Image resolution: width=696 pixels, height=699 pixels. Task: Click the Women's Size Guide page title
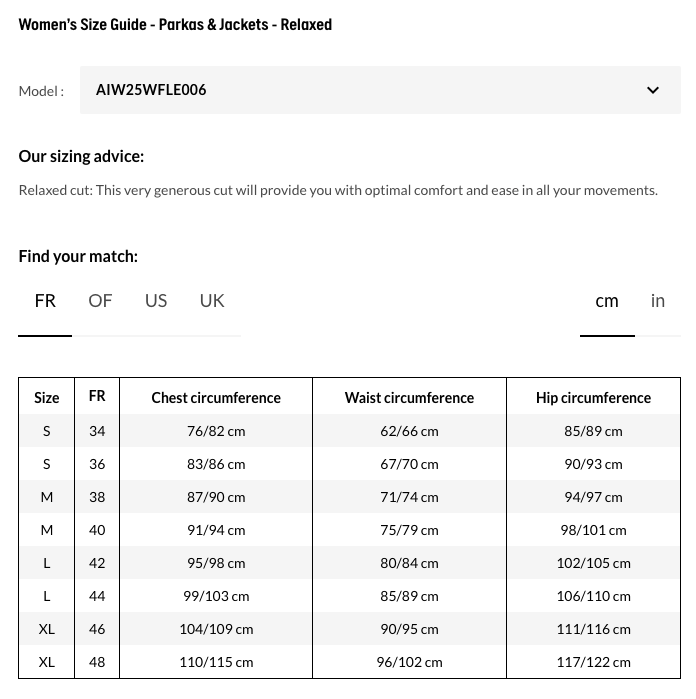[x=175, y=24]
